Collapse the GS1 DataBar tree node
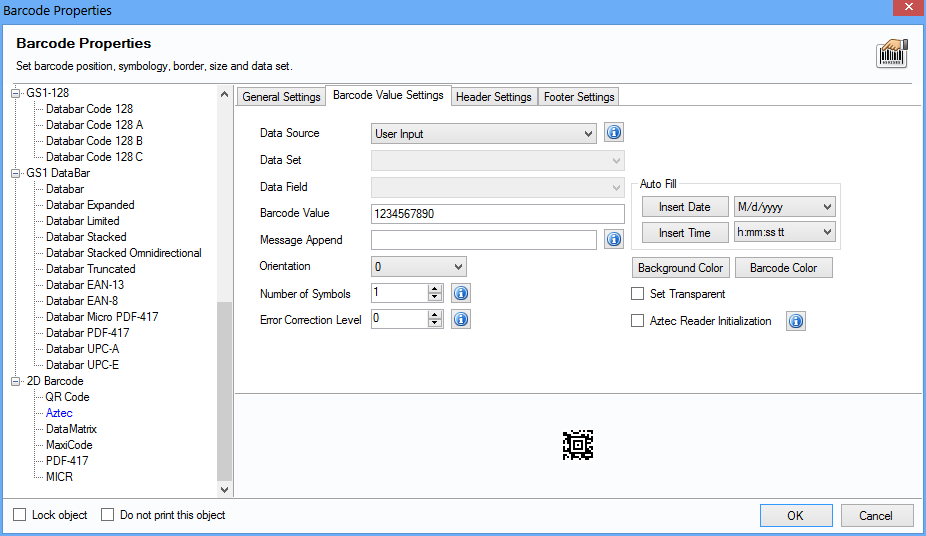Image resolution: width=926 pixels, height=536 pixels. tap(15, 173)
